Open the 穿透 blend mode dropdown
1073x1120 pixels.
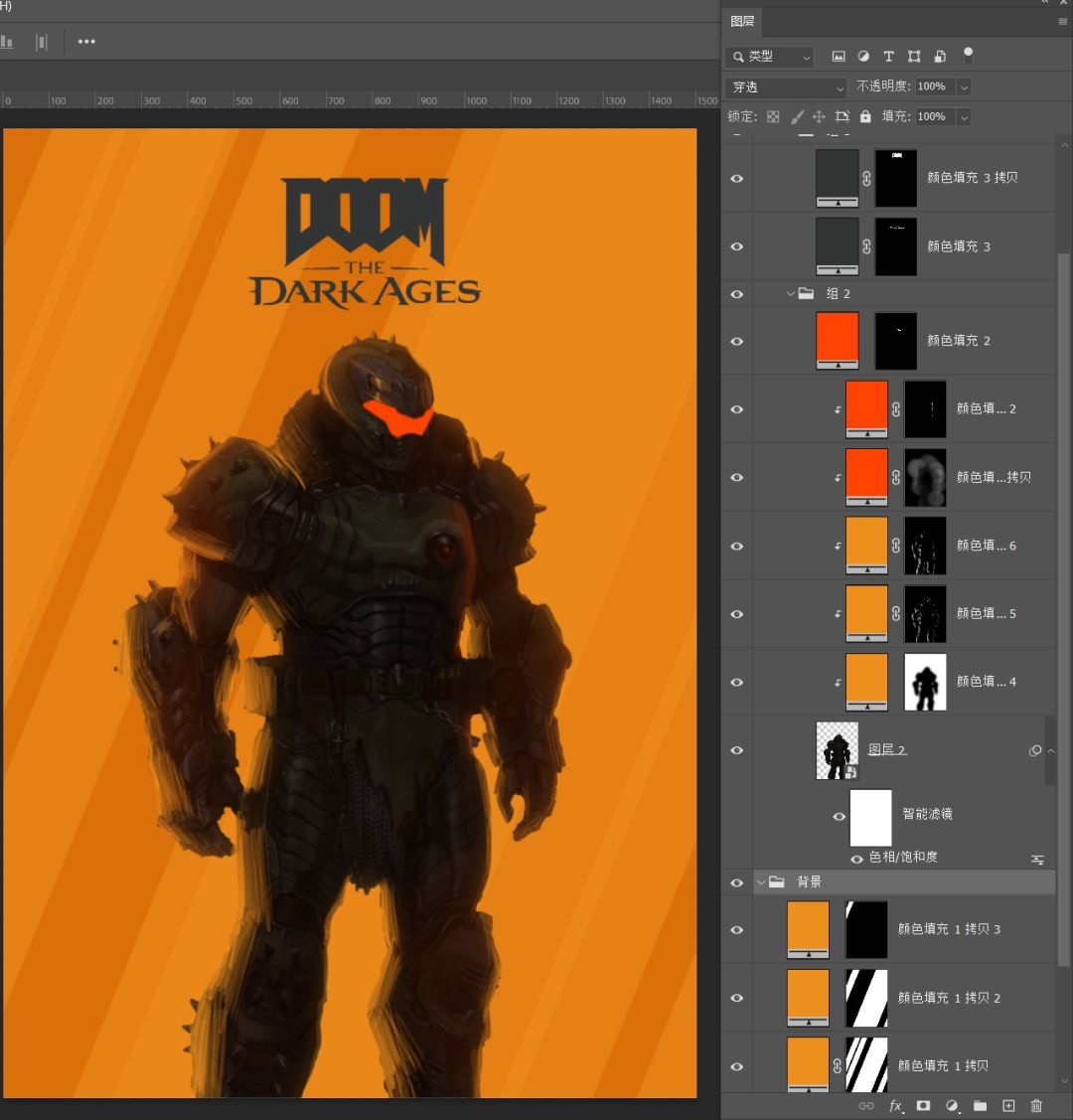coord(786,87)
